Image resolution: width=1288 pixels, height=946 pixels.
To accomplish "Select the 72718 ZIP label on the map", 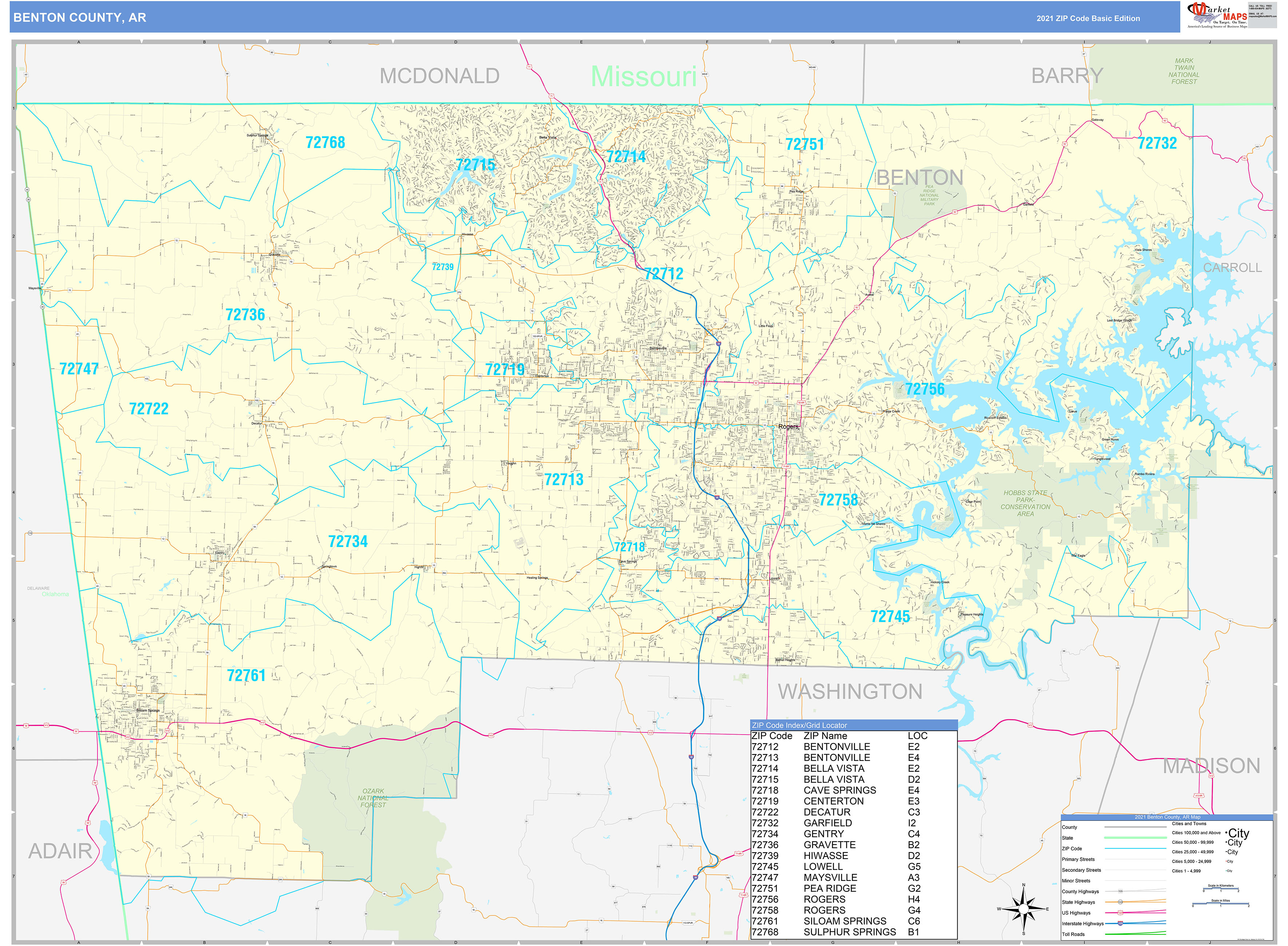I will point(629,548).
